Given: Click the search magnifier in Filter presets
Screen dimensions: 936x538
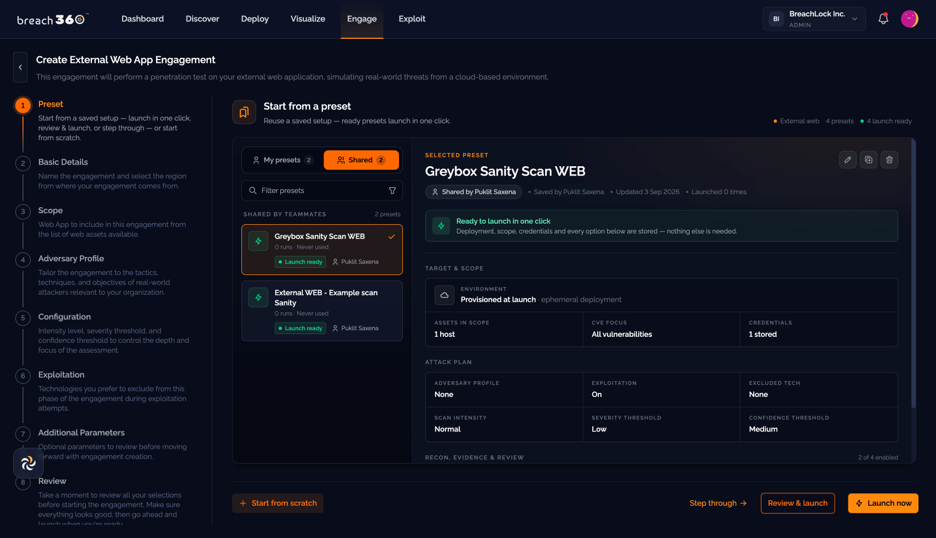Looking at the screenshot, I should click(x=253, y=190).
